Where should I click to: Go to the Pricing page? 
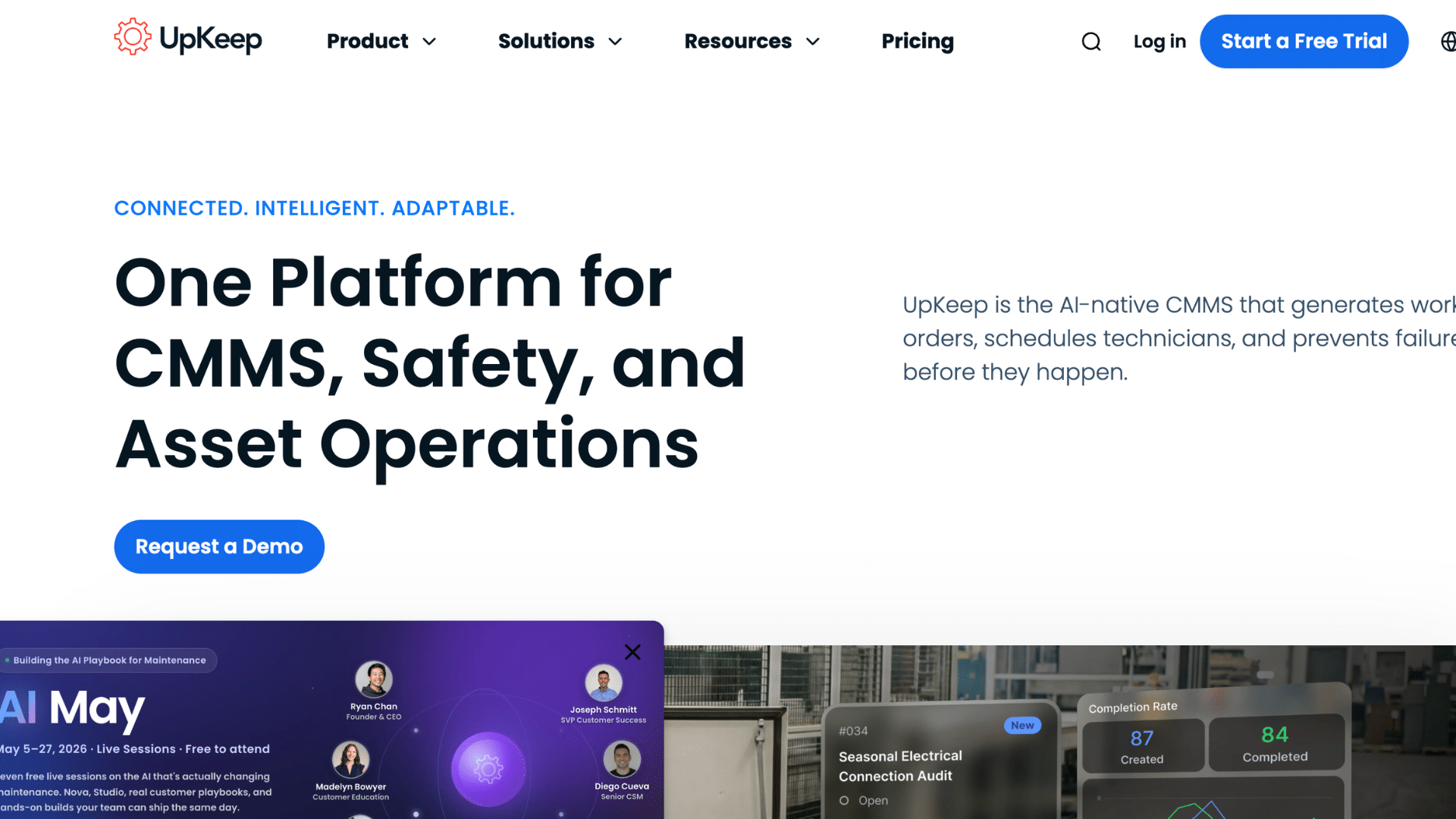[x=918, y=42]
